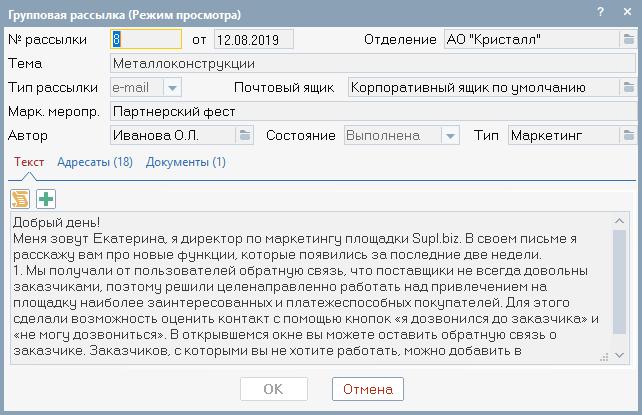Screen dimensions: 642x415
Task: Open the template scroll icon above text
Action: coord(20,199)
